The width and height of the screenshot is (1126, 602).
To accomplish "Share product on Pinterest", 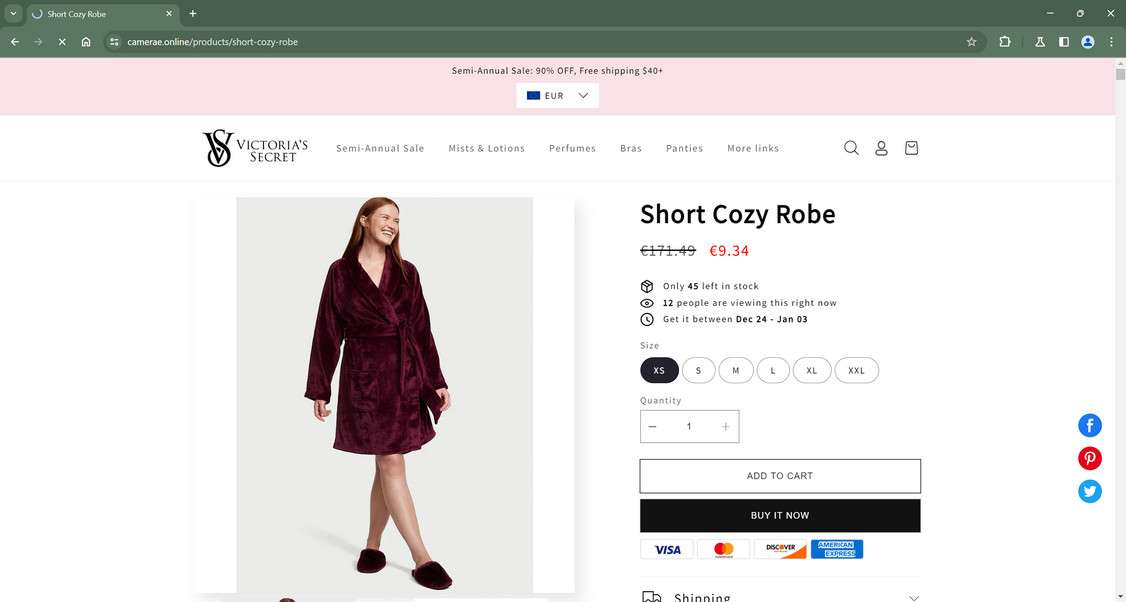I will pos(1089,458).
